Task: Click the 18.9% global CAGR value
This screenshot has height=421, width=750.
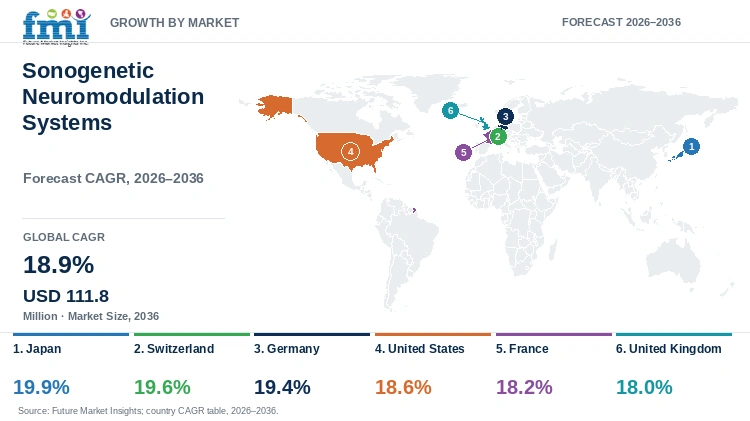Action: click(x=58, y=265)
